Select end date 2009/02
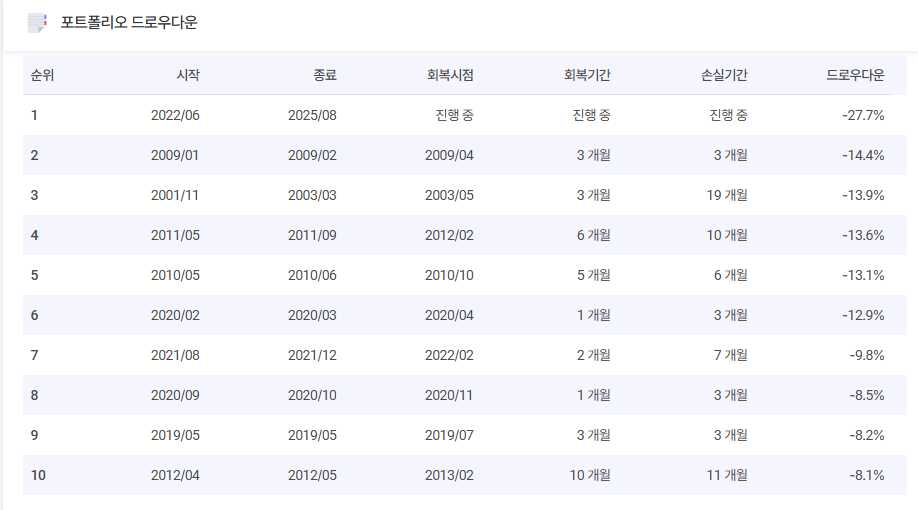 [x=312, y=155]
